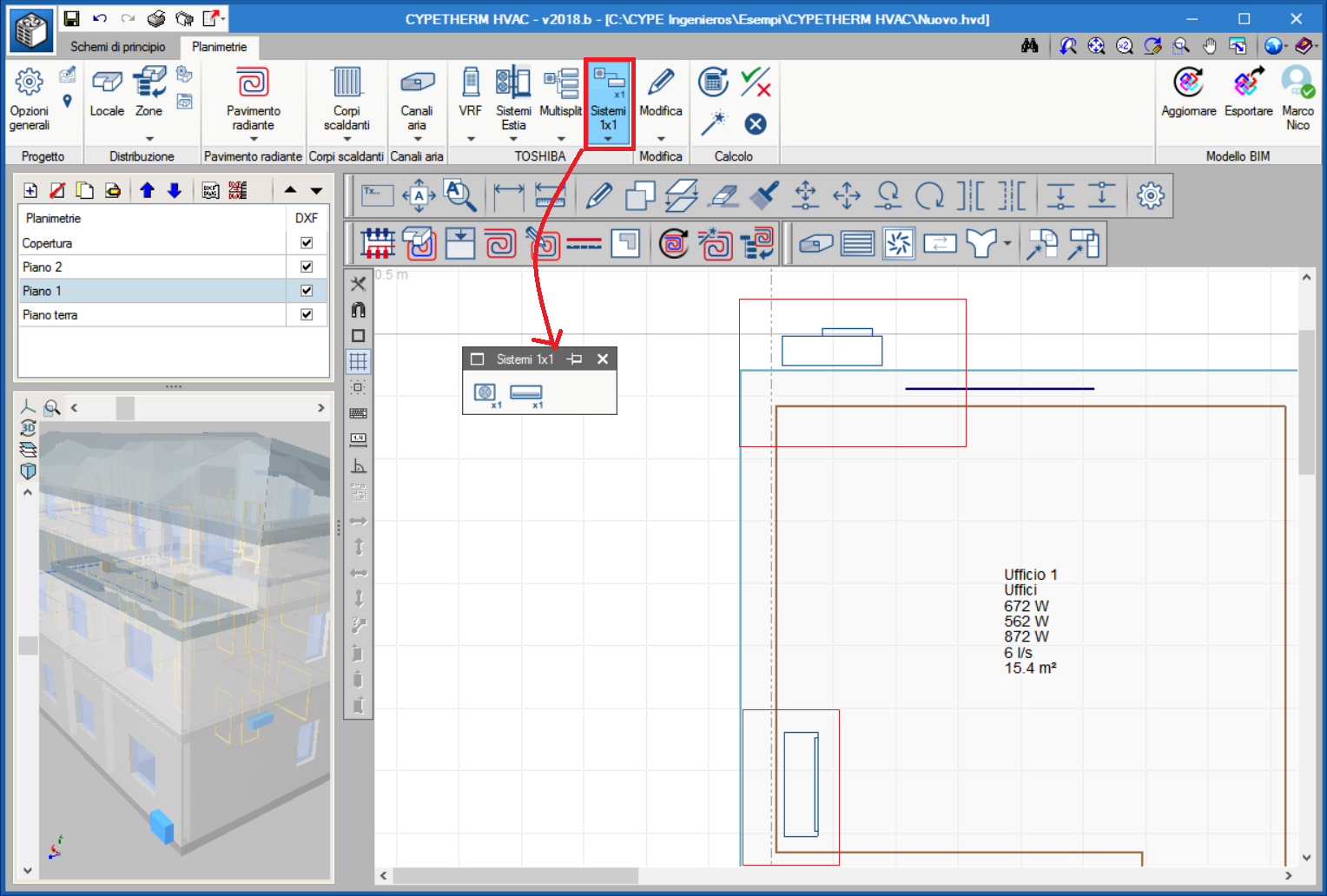1327x896 pixels.
Task: Click the Corpi scaldanti radiator icon
Action: [x=347, y=82]
